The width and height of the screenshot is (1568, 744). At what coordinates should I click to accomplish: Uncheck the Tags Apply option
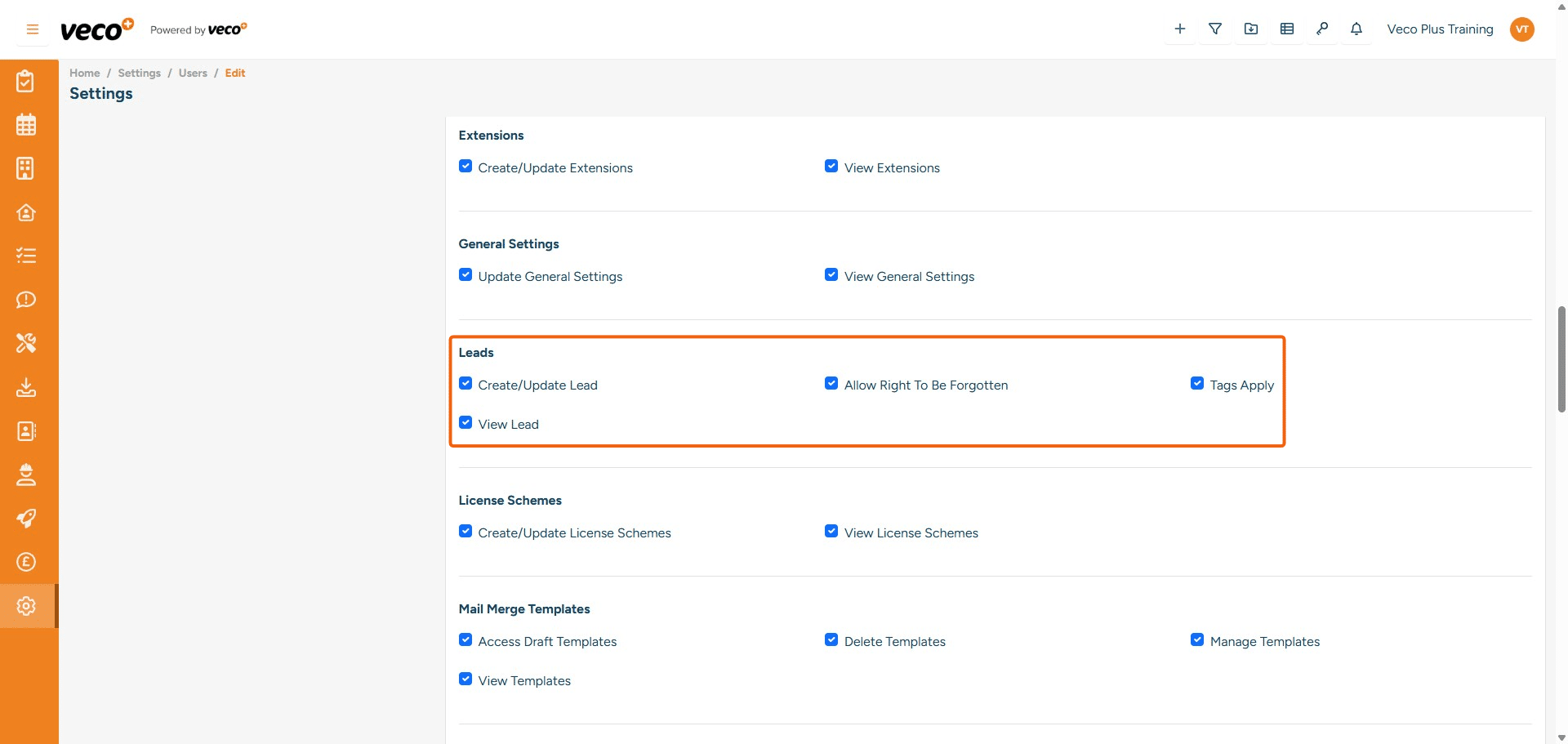(x=1197, y=382)
